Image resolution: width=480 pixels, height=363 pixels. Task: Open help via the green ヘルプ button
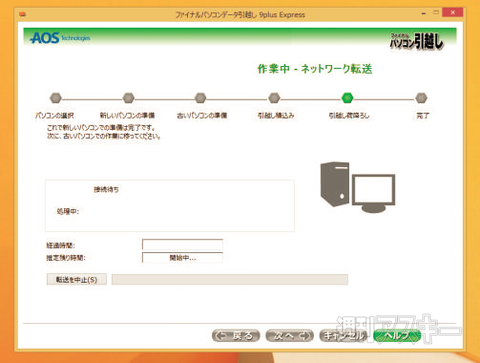coord(397,336)
